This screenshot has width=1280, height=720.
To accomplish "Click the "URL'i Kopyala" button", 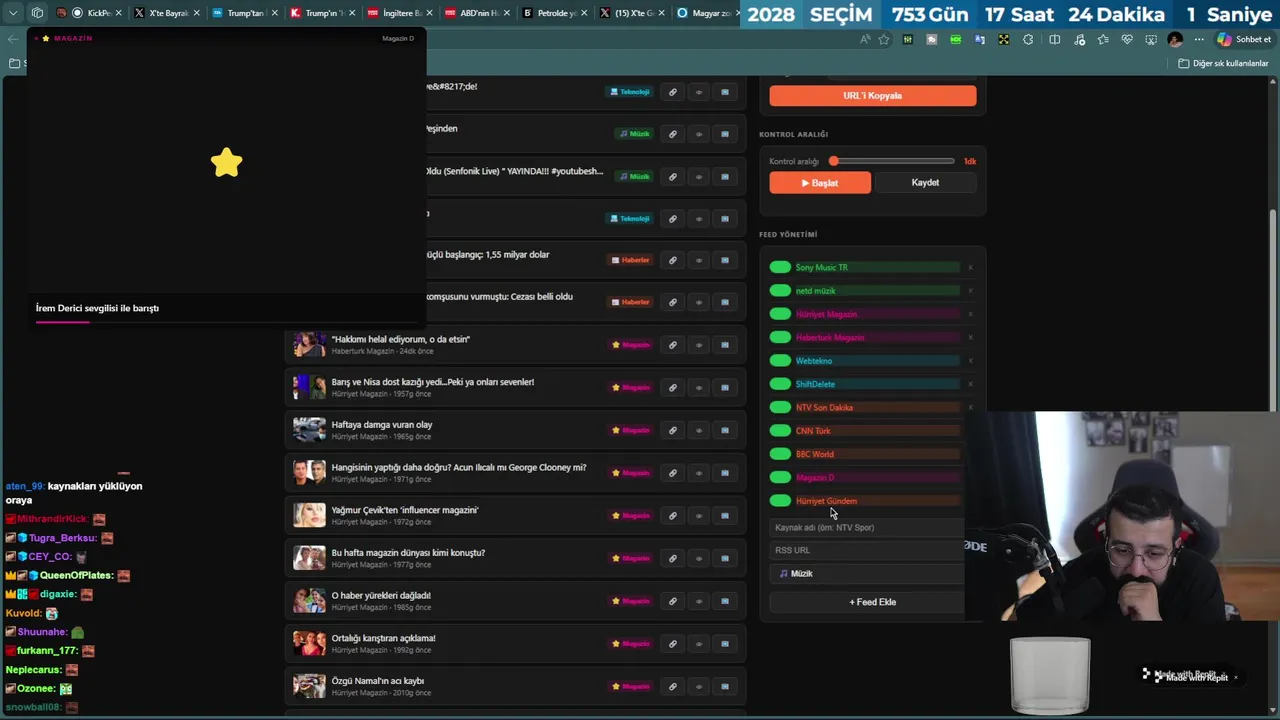I will tap(873, 96).
